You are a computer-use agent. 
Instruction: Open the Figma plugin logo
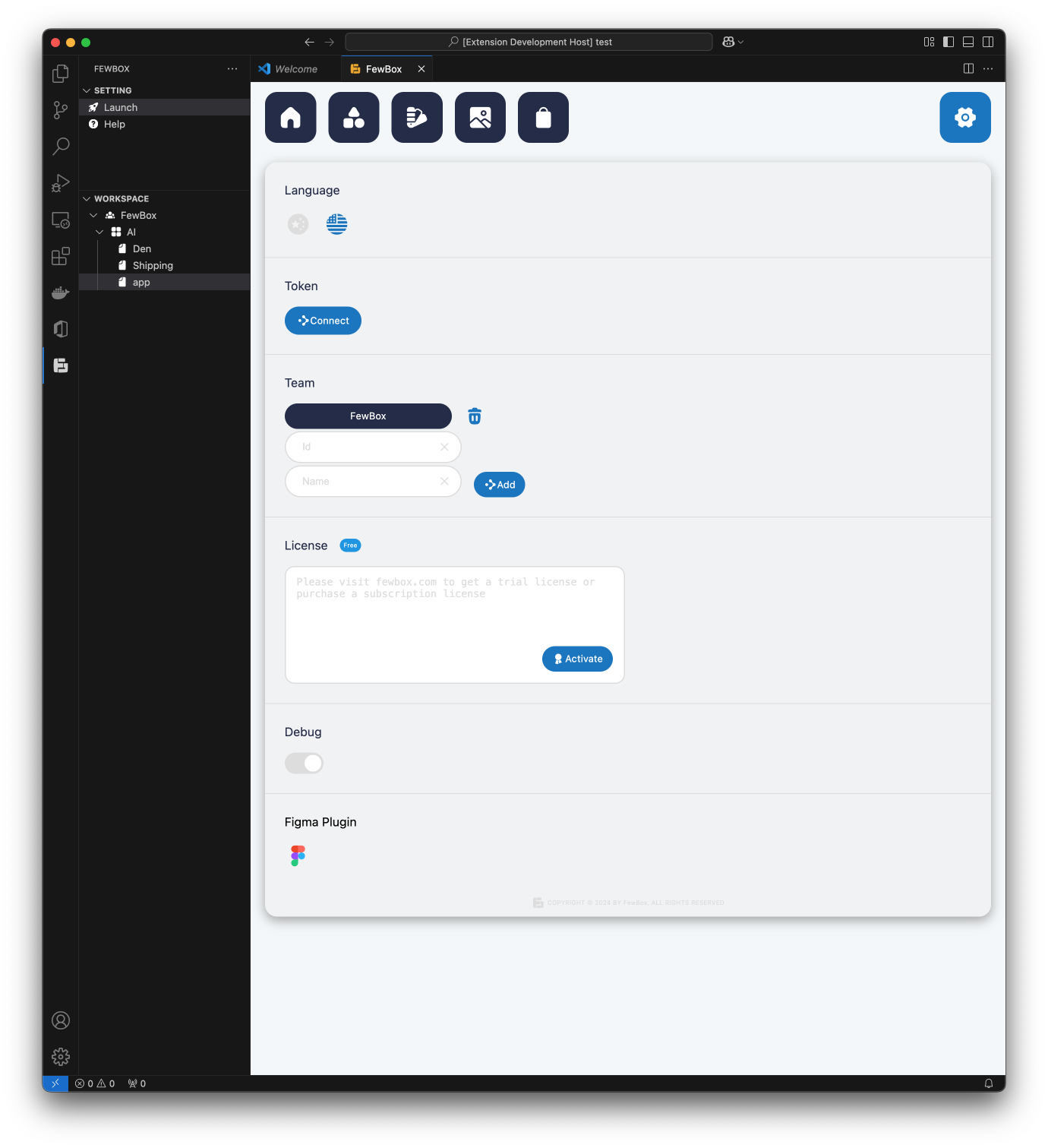(x=298, y=855)
